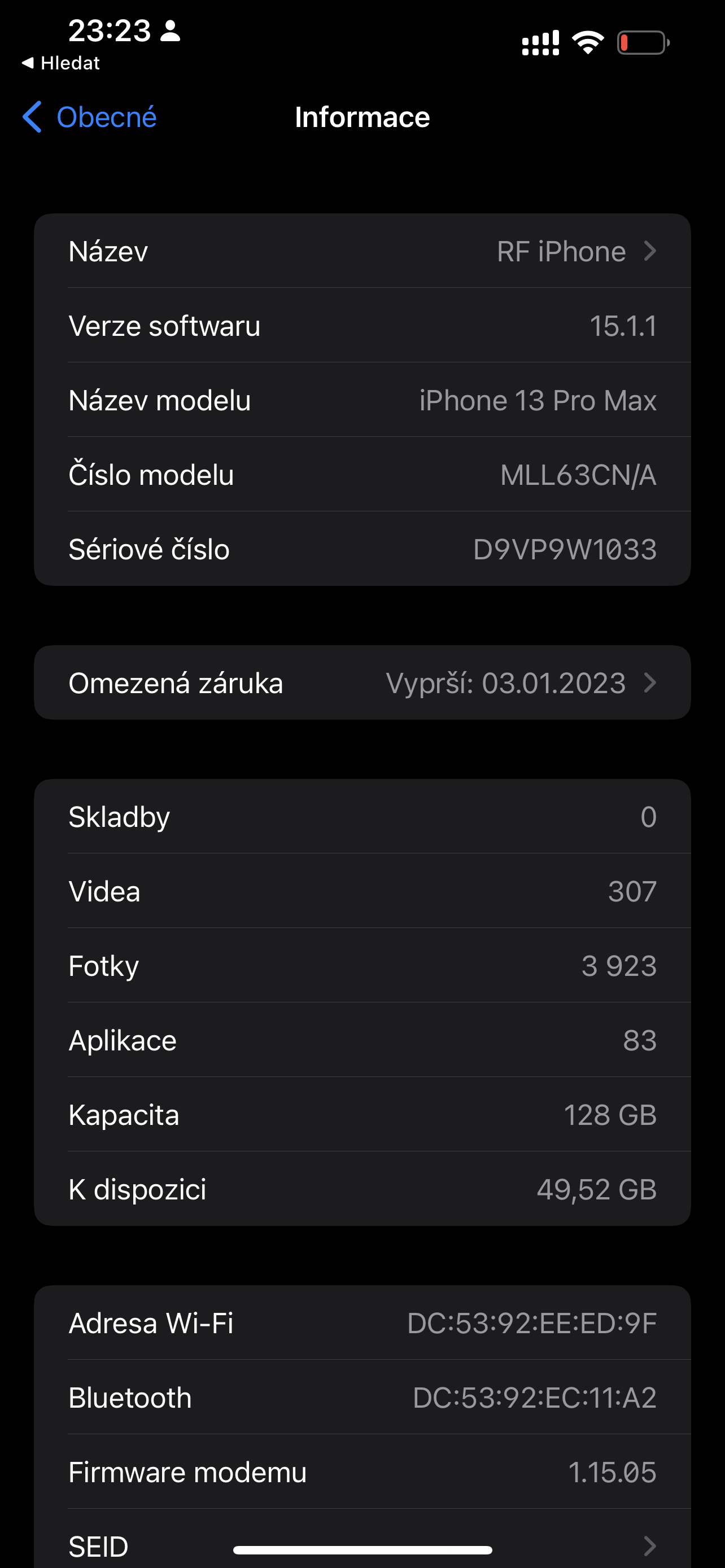This screenshot has width=725, height=1568.
Task: Tap the cellular signal bars icon
Action: point(540,42)
